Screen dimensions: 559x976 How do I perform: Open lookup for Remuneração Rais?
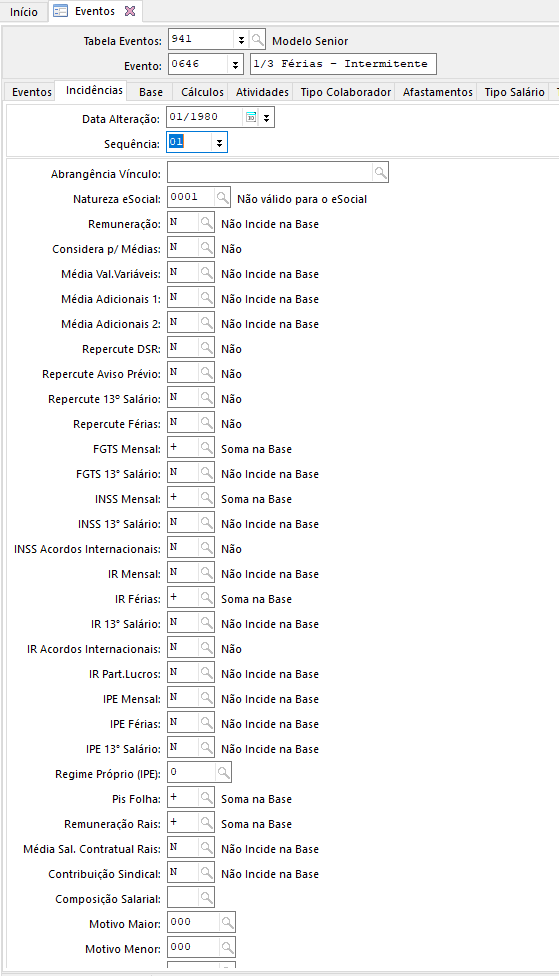point(206,823)
